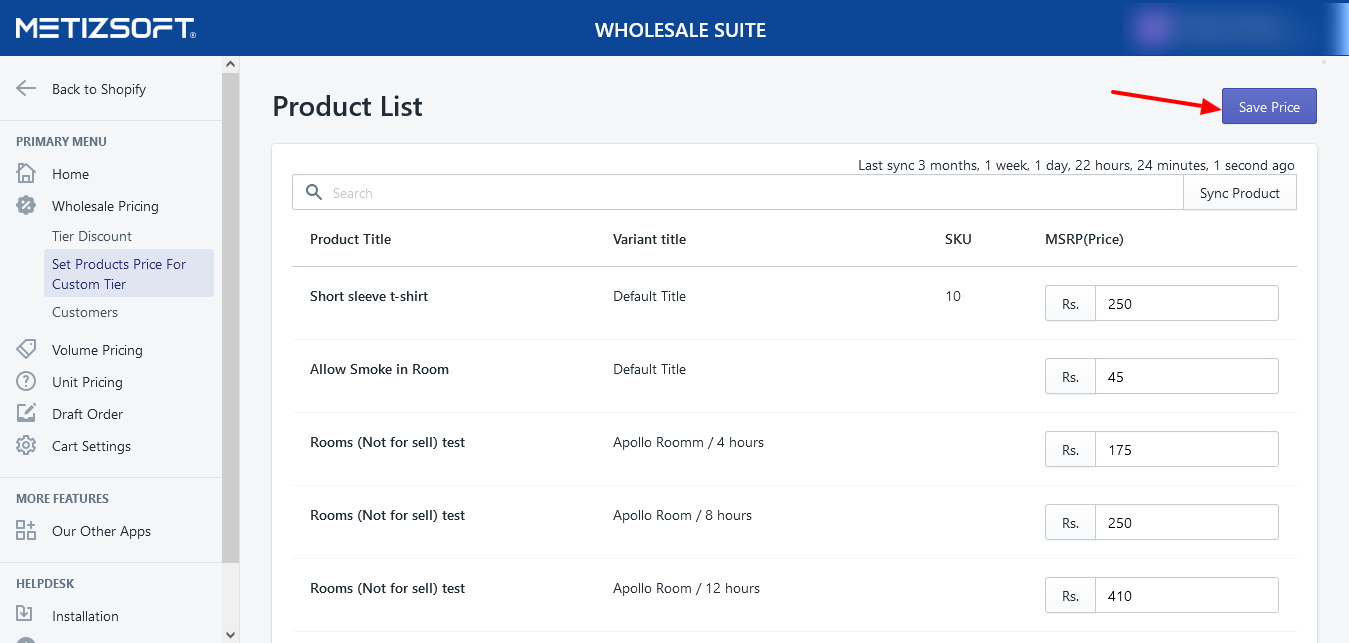Click the Home house icon in sidebar
1349x643 pixels.
26,174
